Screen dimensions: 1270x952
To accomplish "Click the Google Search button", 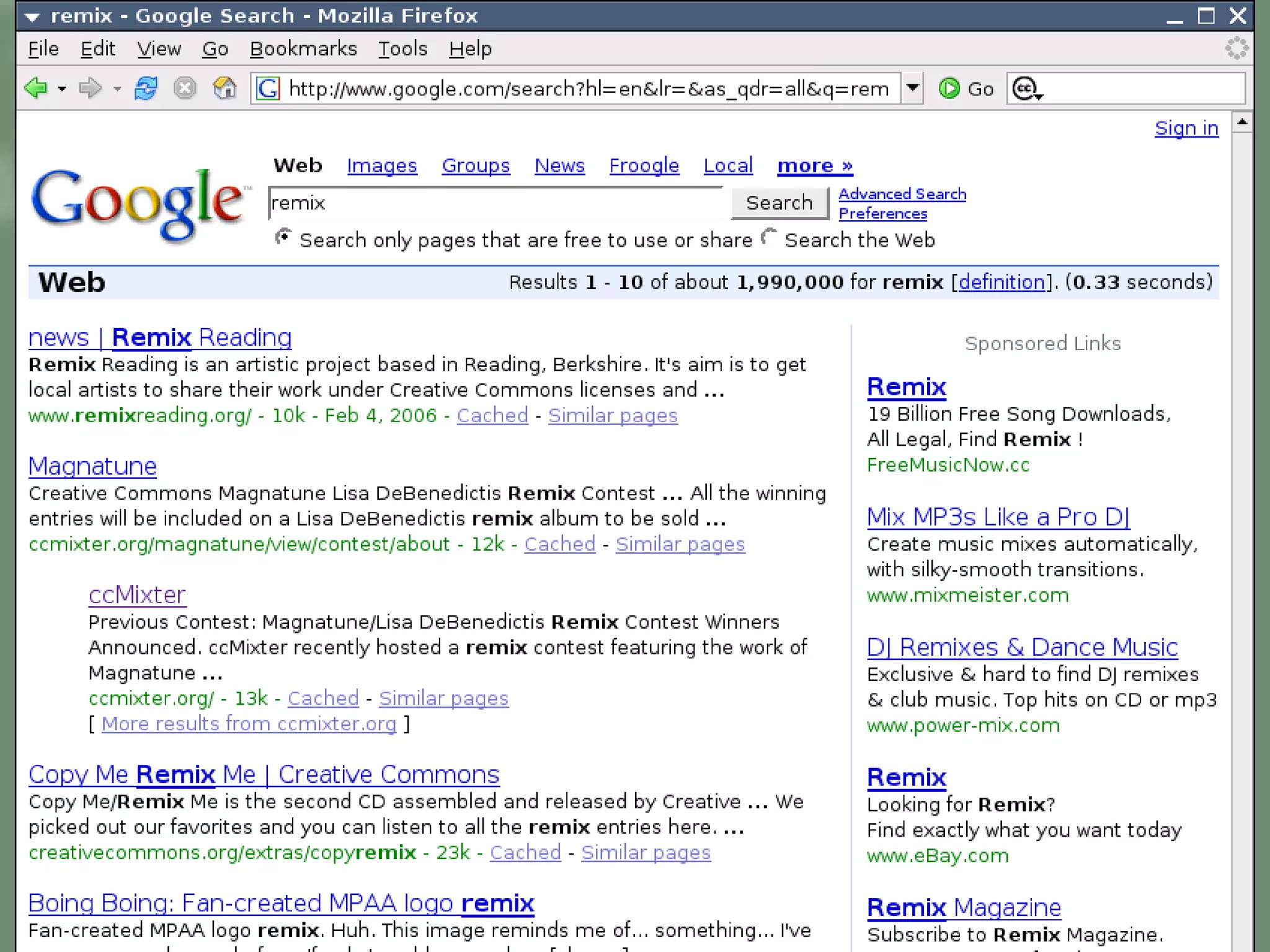I will [779, 203].
